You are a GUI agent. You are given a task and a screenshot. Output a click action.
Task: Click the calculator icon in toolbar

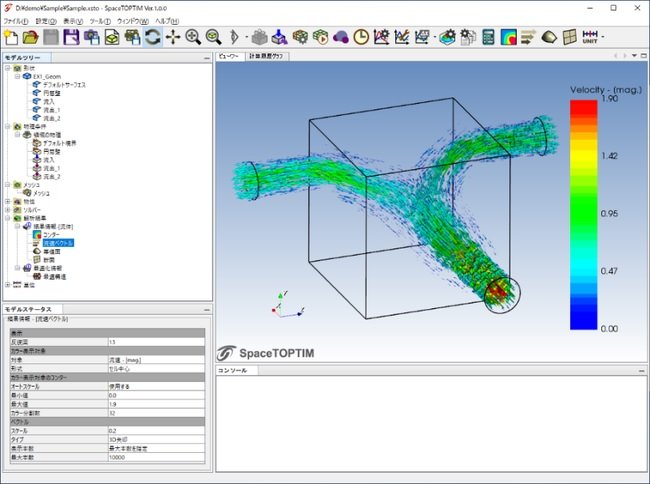click(x=488, y=37)
